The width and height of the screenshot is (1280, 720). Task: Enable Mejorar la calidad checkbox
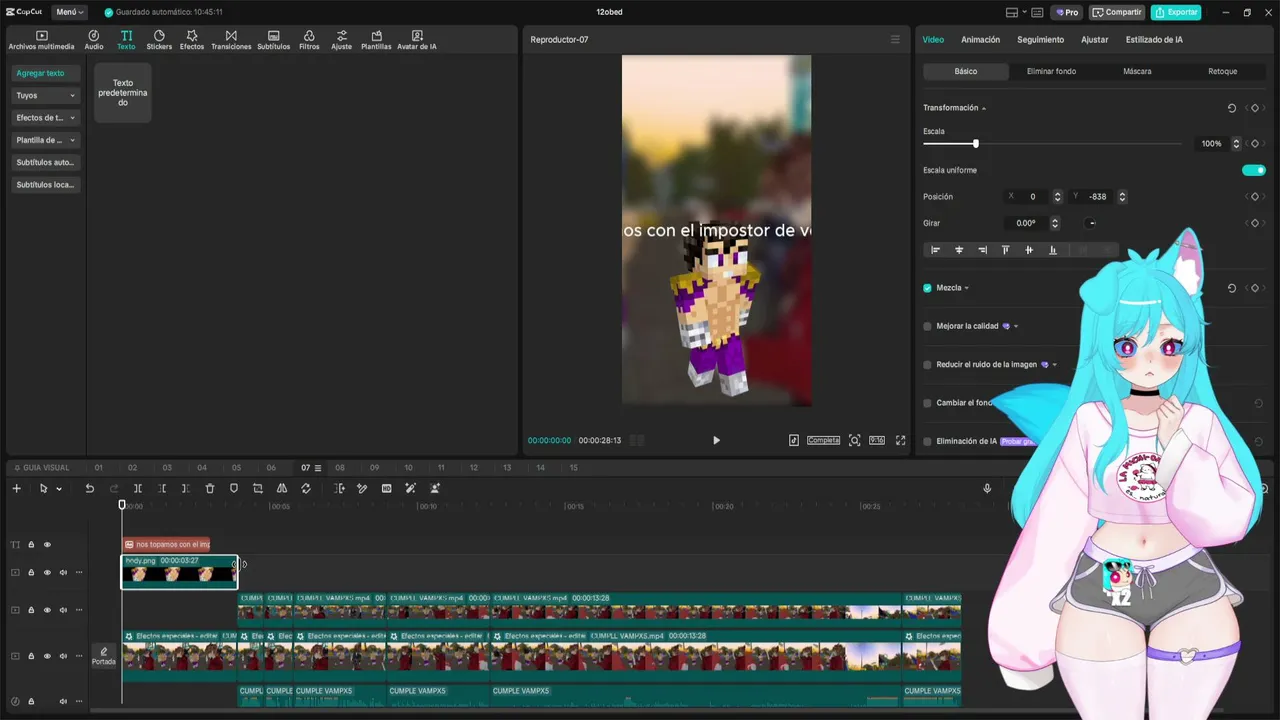click(x=927, y=326)
